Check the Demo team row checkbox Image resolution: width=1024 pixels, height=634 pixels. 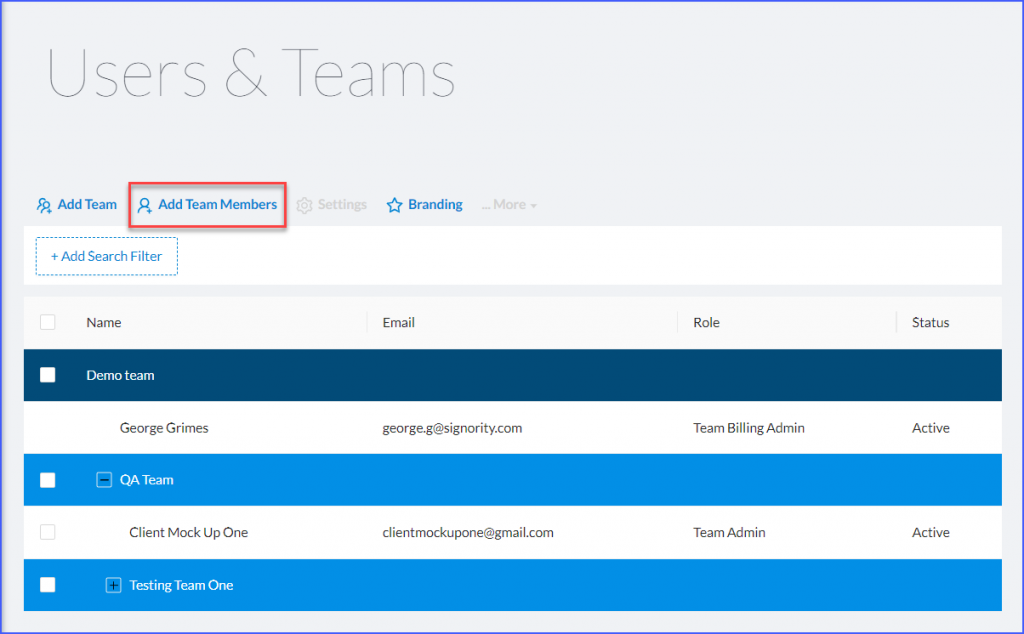tap(47, 374)
